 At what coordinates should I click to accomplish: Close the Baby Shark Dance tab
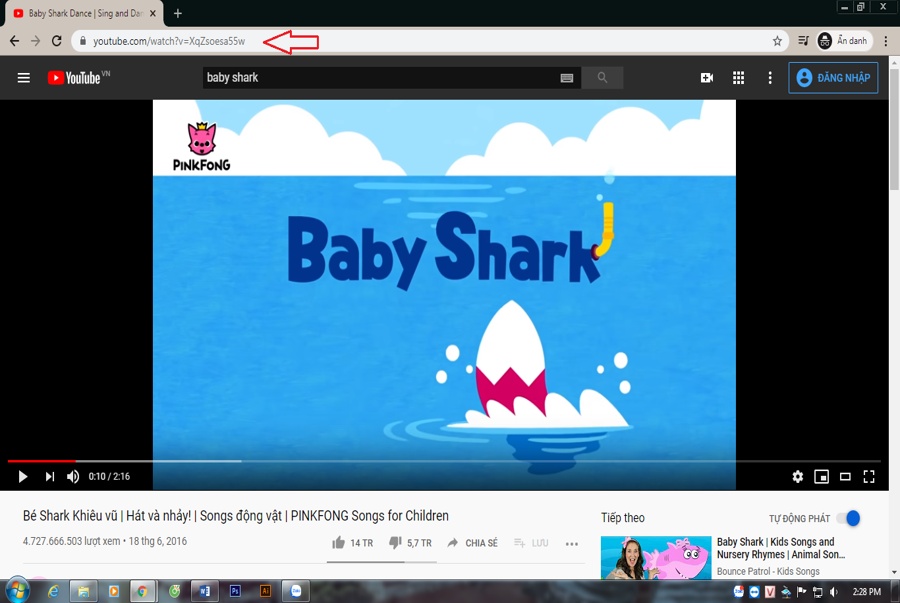click(153, 13)
